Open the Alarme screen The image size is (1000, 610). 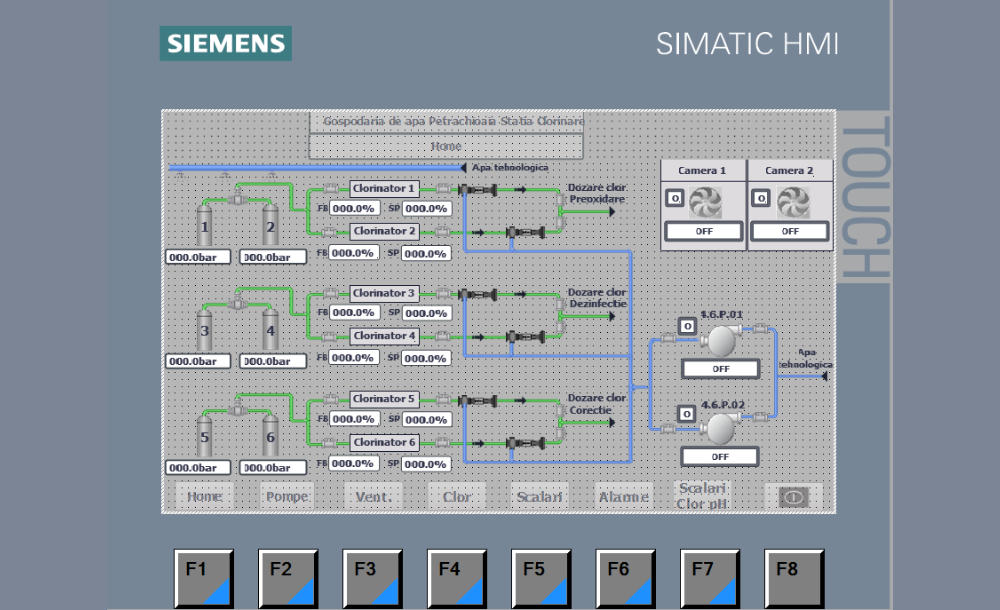pos(624,496)
